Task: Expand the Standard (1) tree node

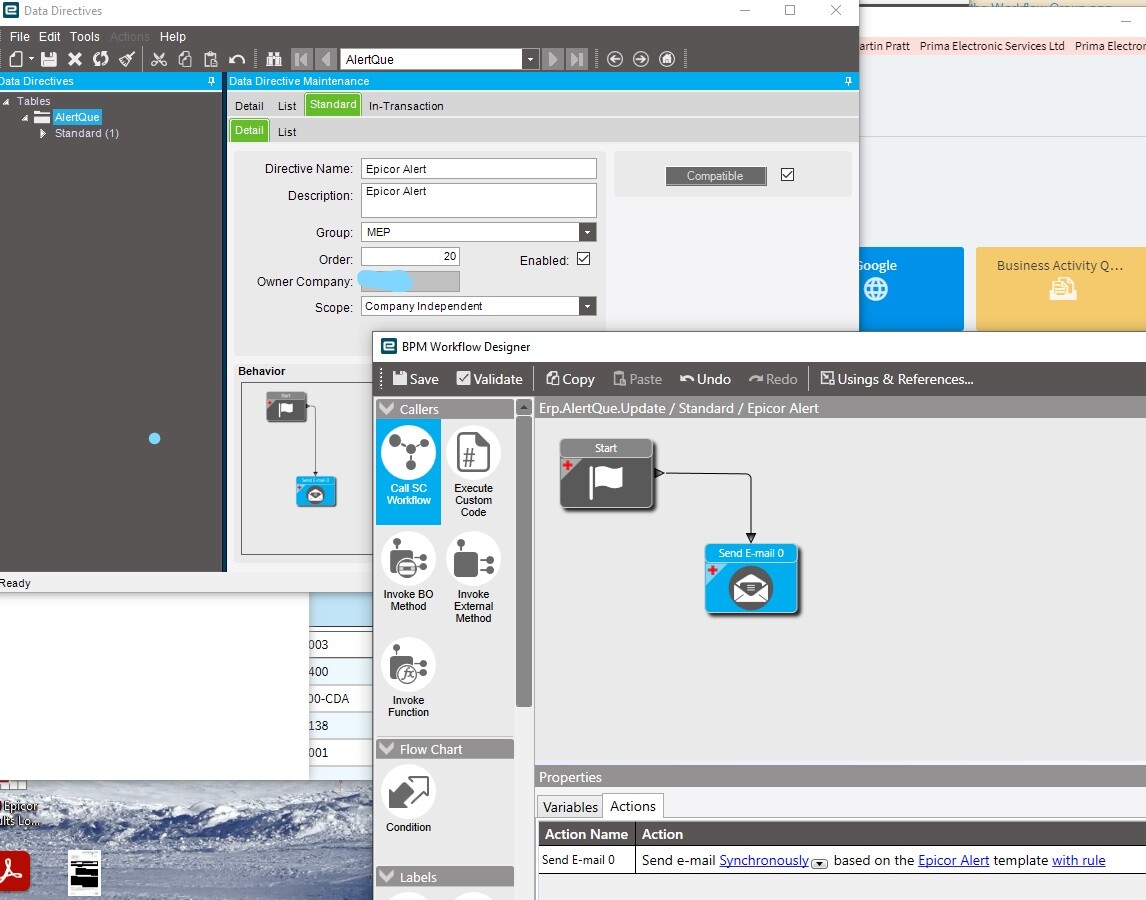Action: click(43, 134)
